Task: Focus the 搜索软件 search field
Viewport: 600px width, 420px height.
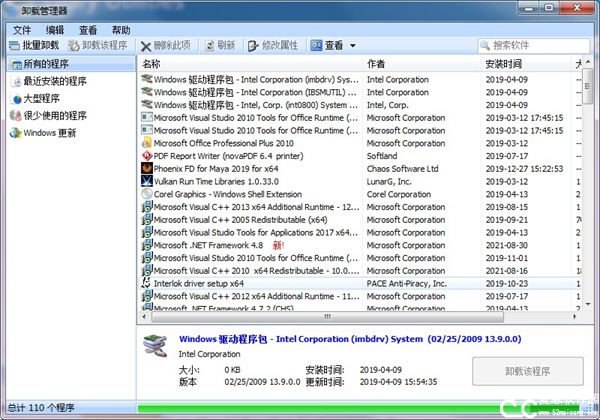Action: point(533,46)
